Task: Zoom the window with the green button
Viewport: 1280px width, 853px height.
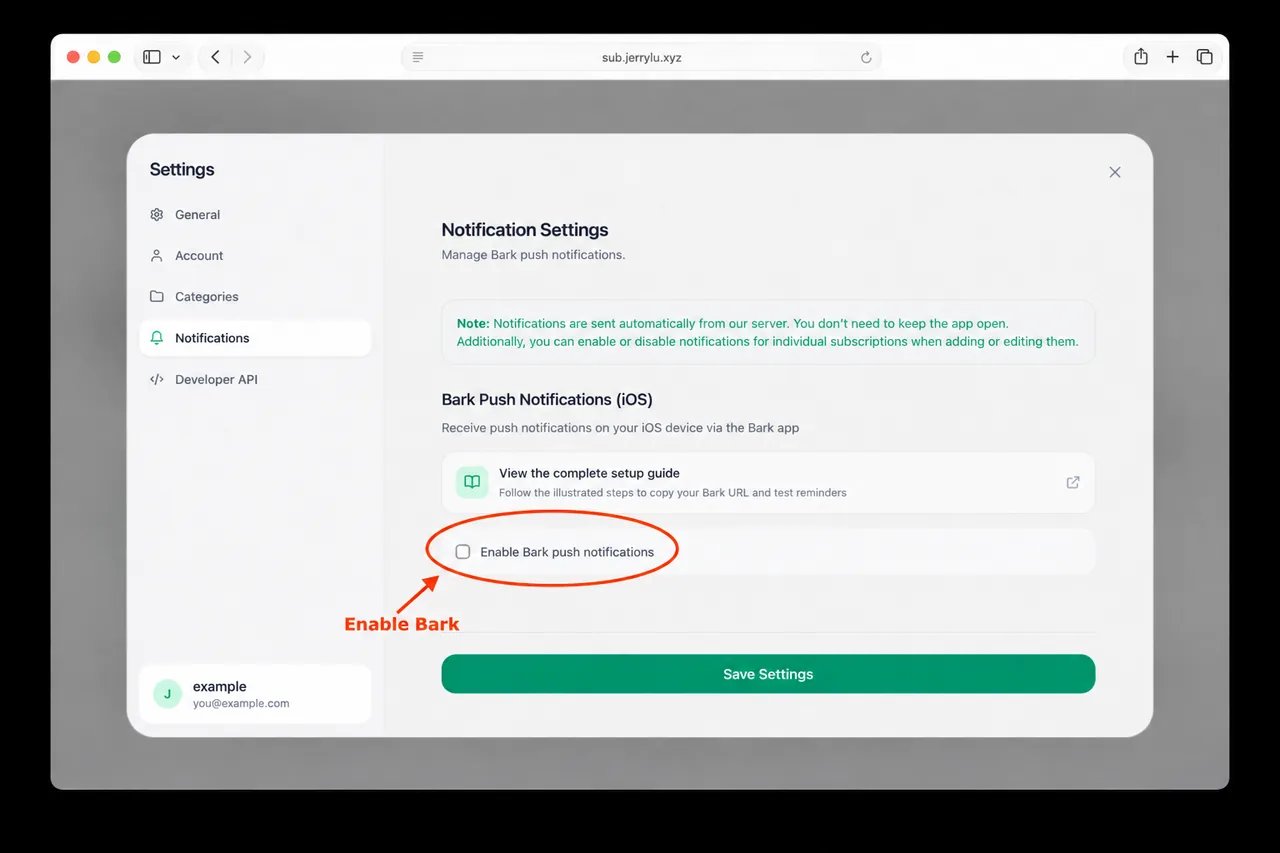Action: 114,57
